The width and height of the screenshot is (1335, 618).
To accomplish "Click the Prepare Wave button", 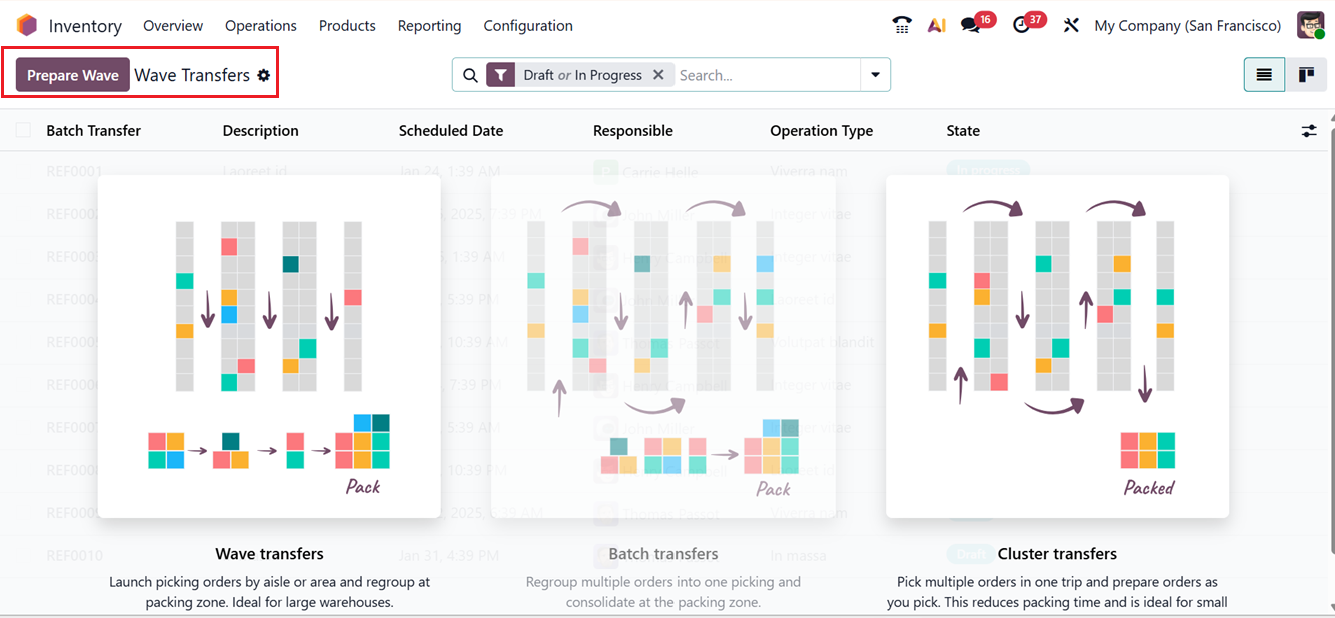I will tap(72, 74).
